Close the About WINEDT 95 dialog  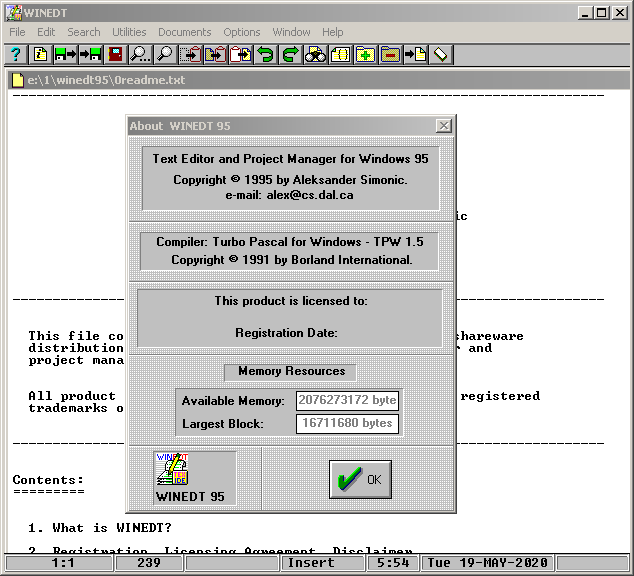(x=444, y=126)
